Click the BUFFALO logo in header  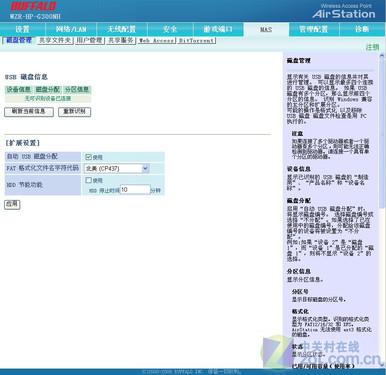click(33, 6)
